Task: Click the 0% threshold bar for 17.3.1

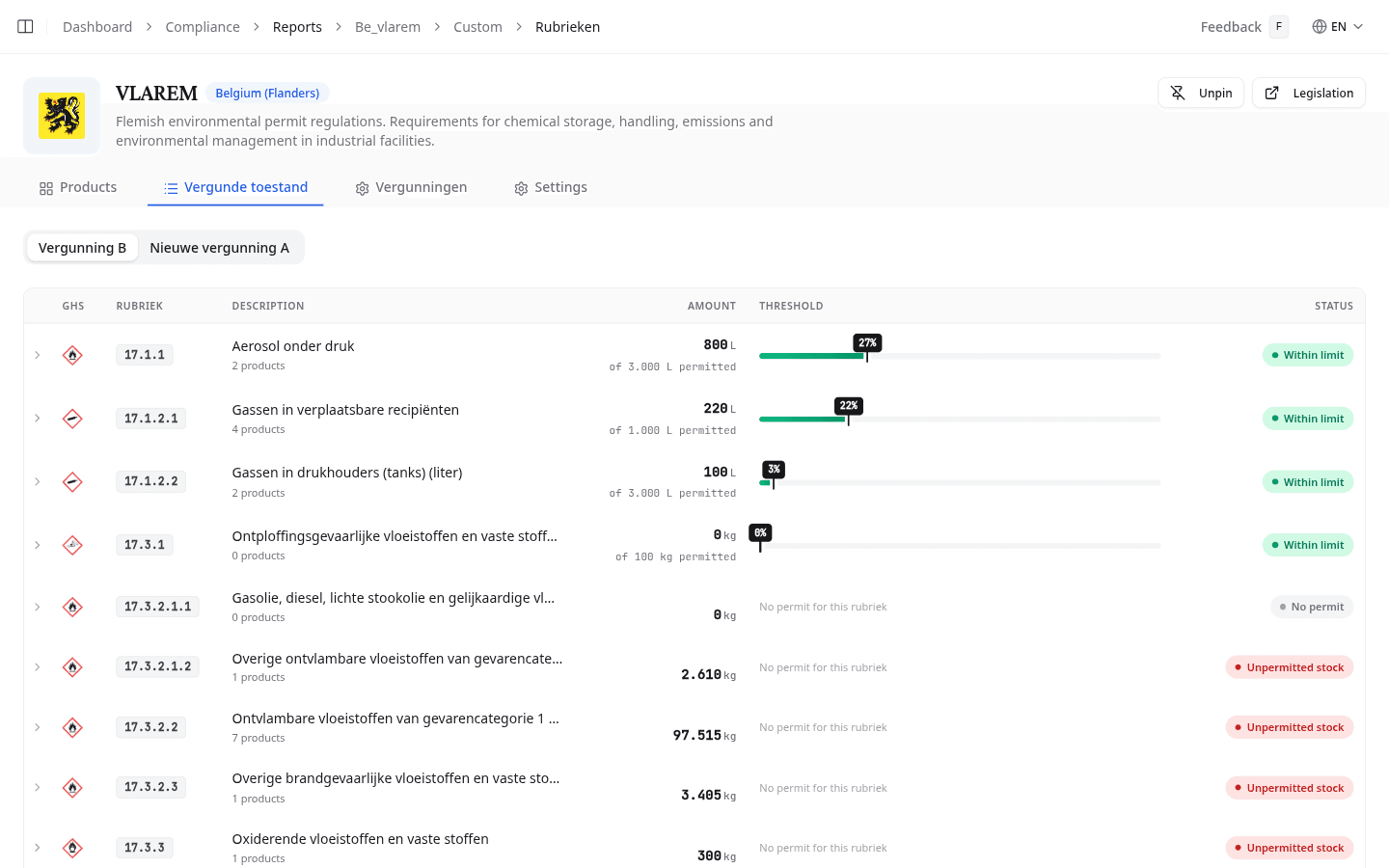Action: tap(960, 545)
